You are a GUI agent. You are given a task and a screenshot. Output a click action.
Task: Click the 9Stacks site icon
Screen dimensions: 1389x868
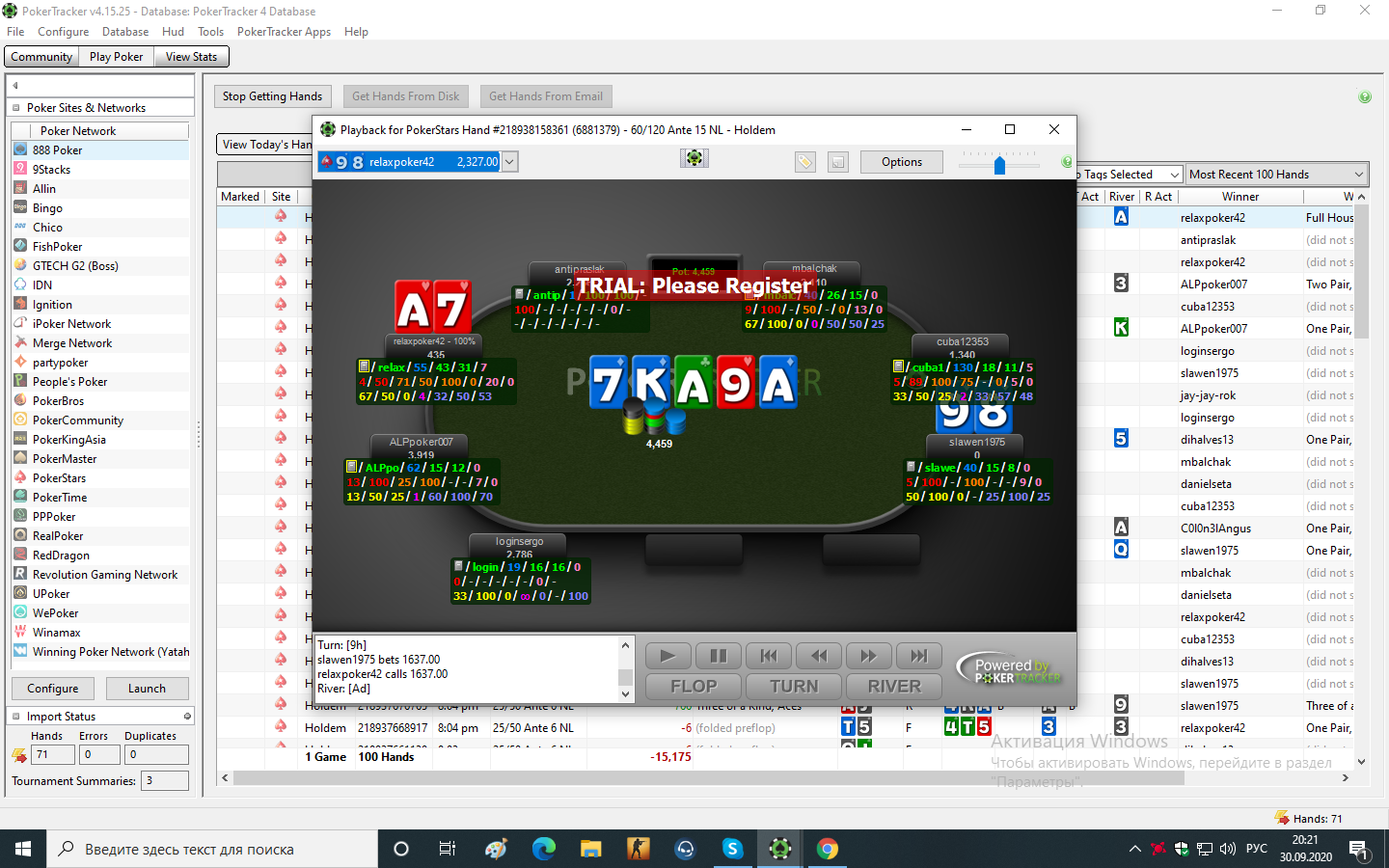20,169
